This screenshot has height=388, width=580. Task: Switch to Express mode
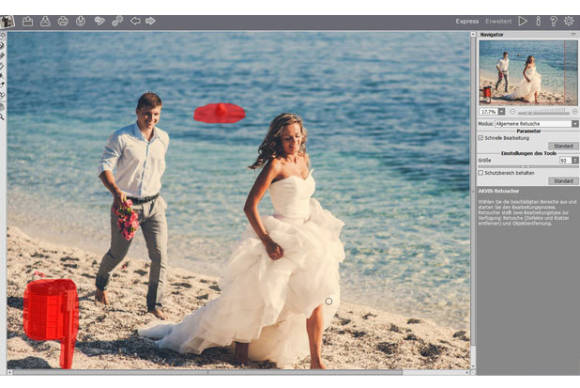(467, 21)
